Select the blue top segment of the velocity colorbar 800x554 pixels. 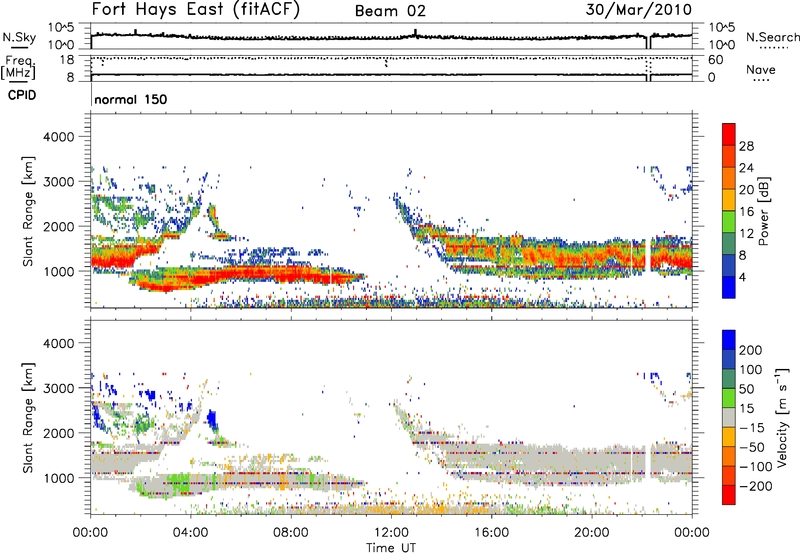729,339
